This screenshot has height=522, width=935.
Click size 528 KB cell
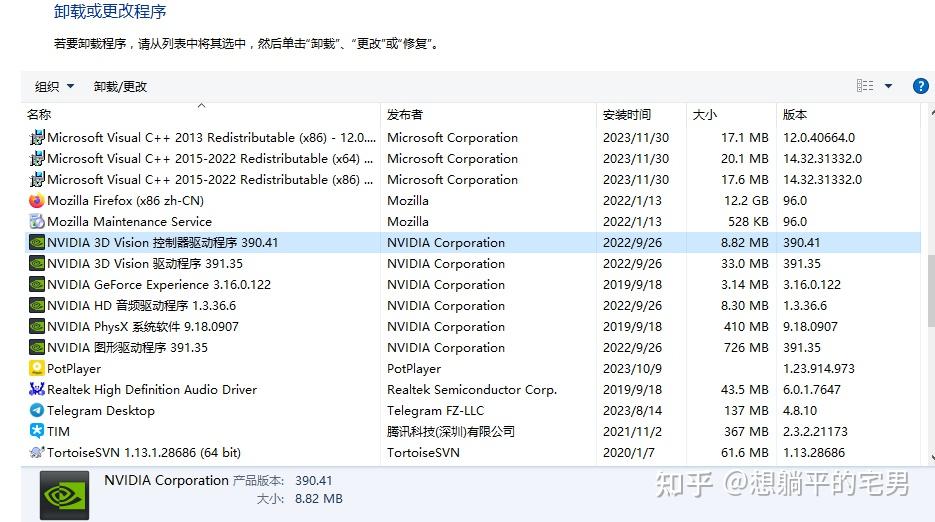pyautogui.click(x=748, y=221)
